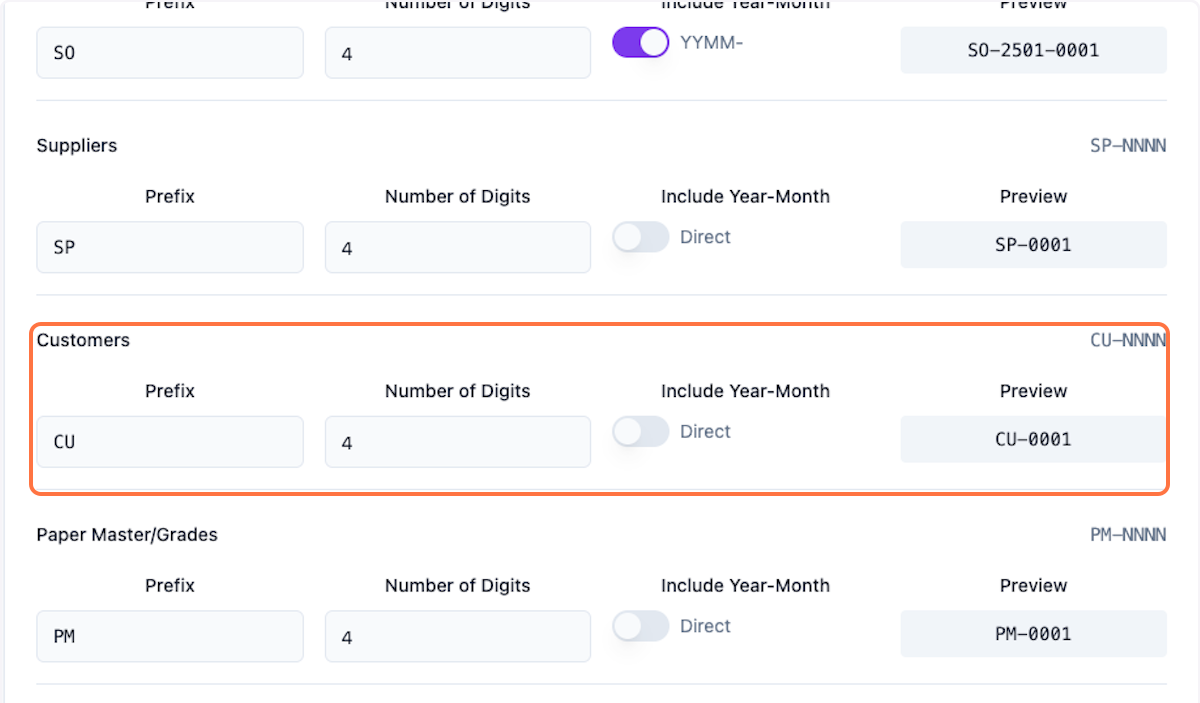
Task: Focus Number of Digits field for Paper Master/Grades
Action: 457,636
